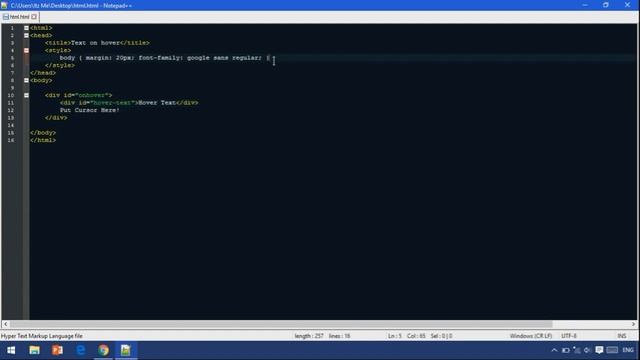Click line number 9 in the margin

pyautogui.click(x=12, y=88)
